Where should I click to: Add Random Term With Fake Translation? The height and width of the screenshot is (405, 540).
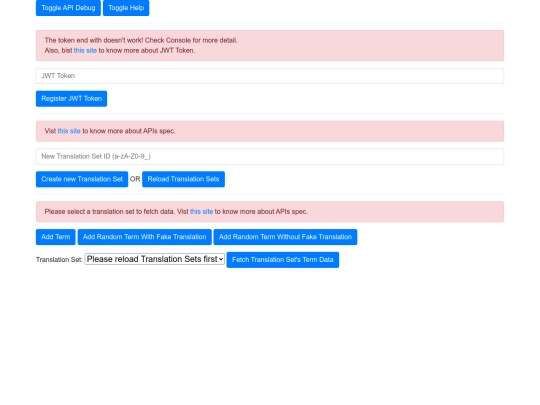(145, 237)
